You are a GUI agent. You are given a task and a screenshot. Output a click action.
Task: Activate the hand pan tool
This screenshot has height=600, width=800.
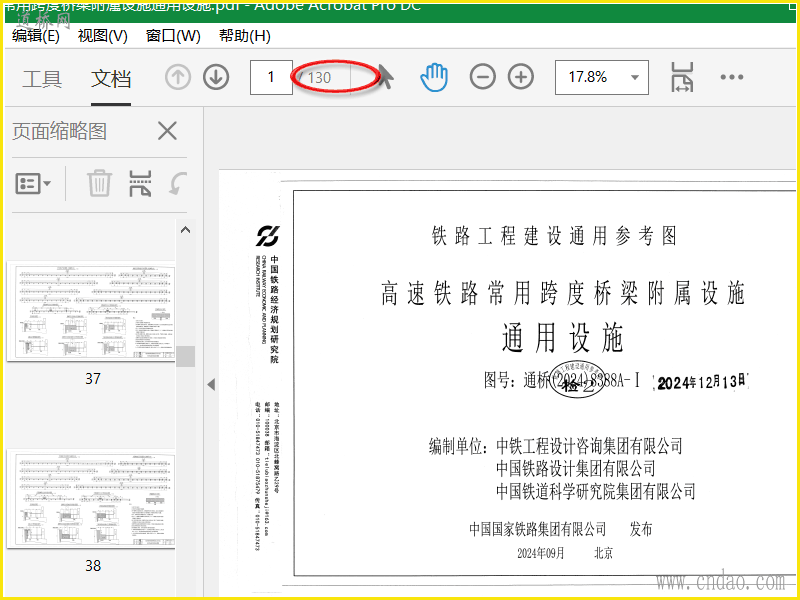click(434, 78)
